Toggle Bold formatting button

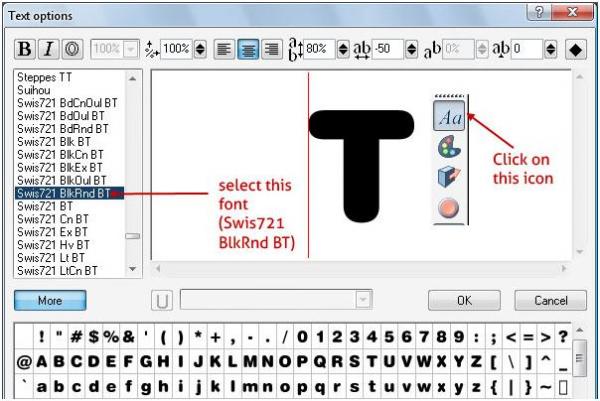(x=25, y=49)
